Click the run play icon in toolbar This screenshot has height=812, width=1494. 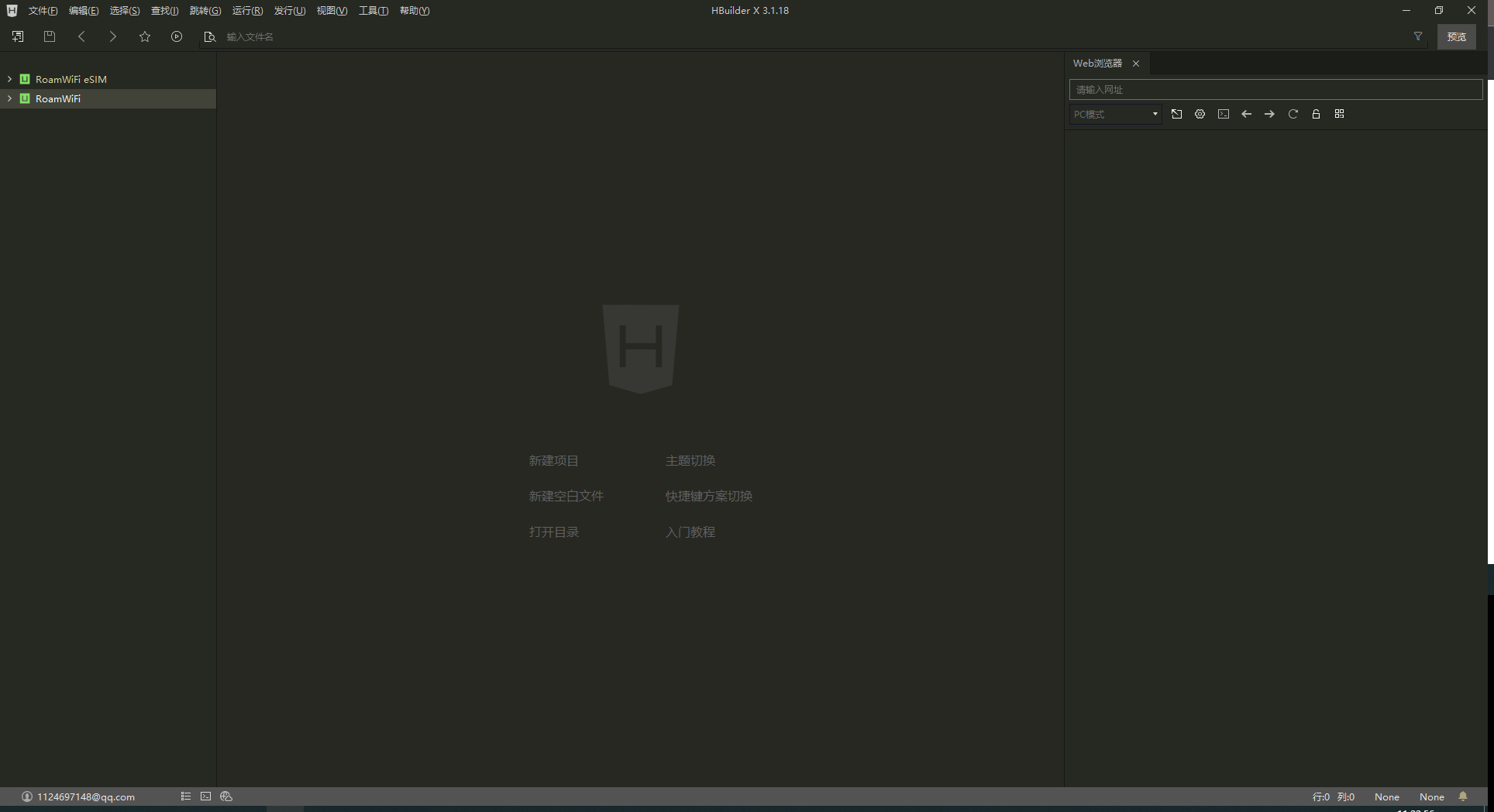click(177, 36)
